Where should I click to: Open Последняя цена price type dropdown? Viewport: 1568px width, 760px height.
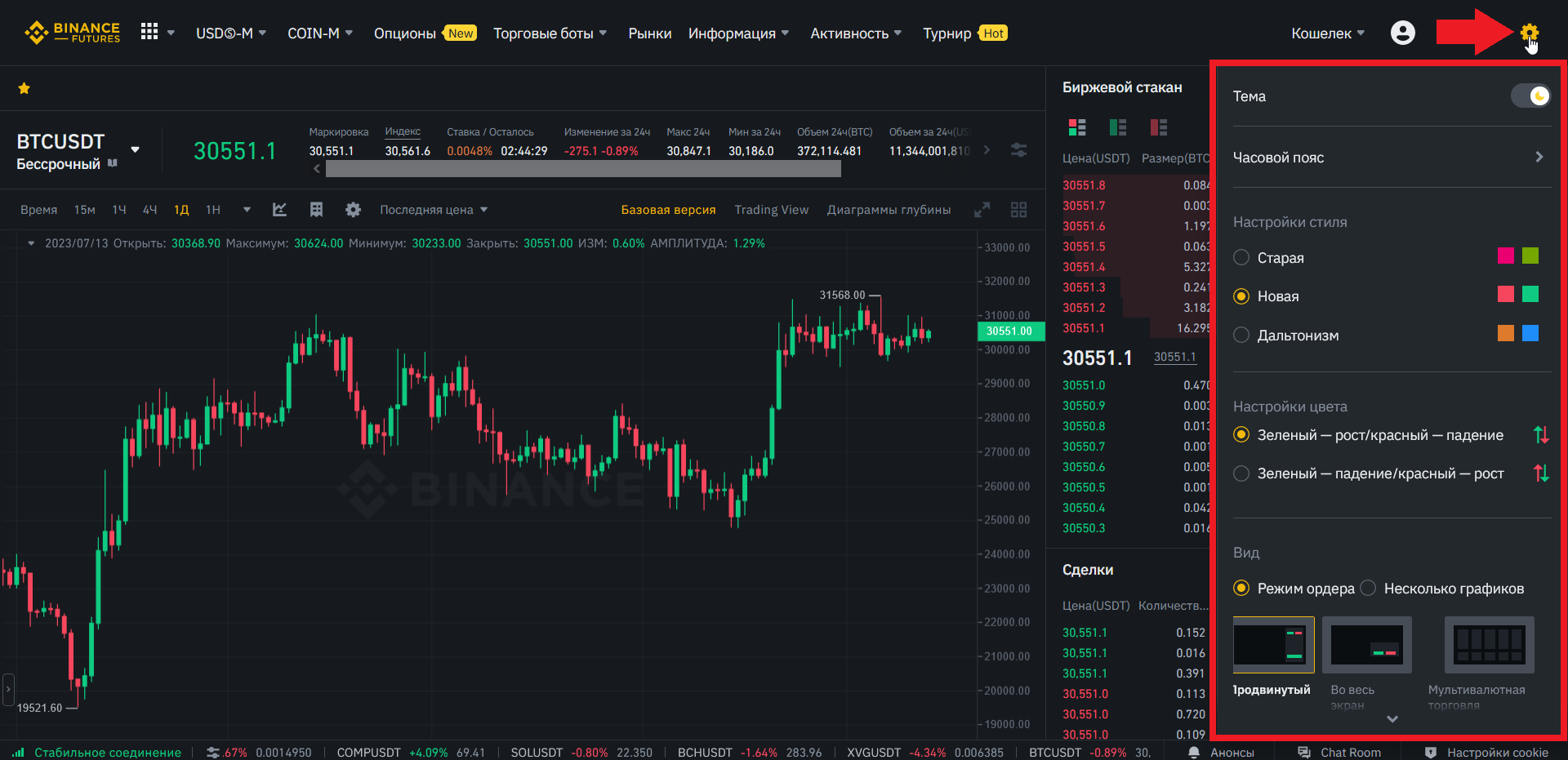click(434, 210)
